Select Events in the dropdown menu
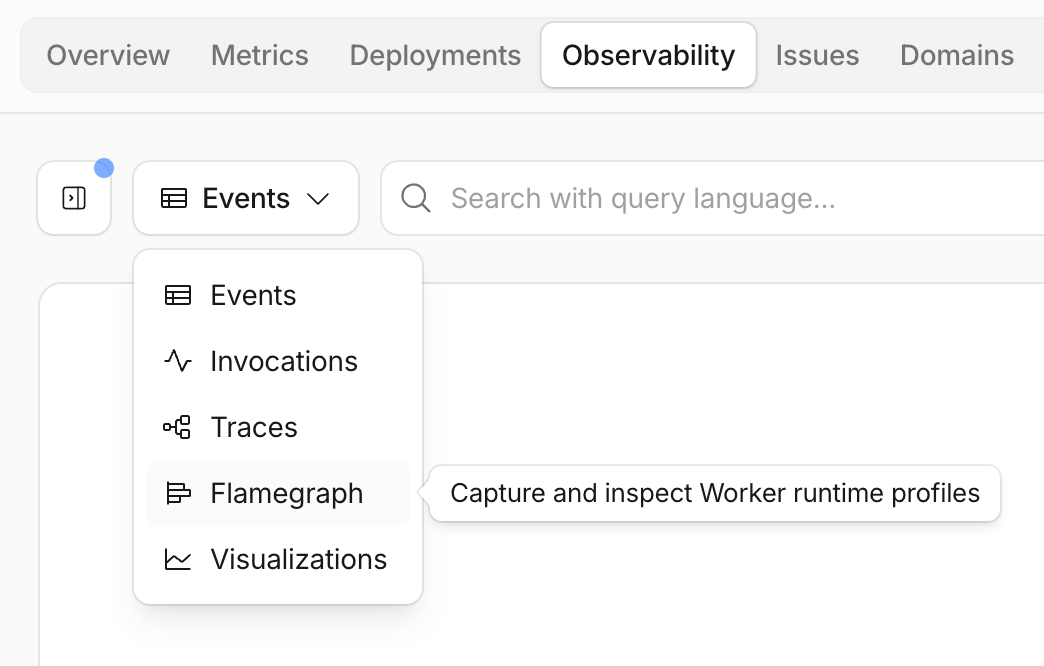Screen dimensions: 1044x666 click(x=278, y=295)
